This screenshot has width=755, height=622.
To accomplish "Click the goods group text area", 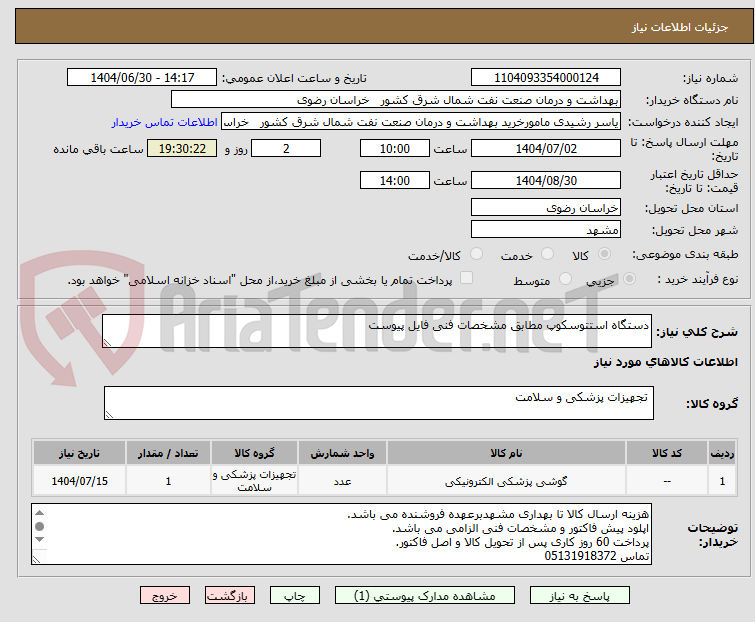I will [379, 403].
